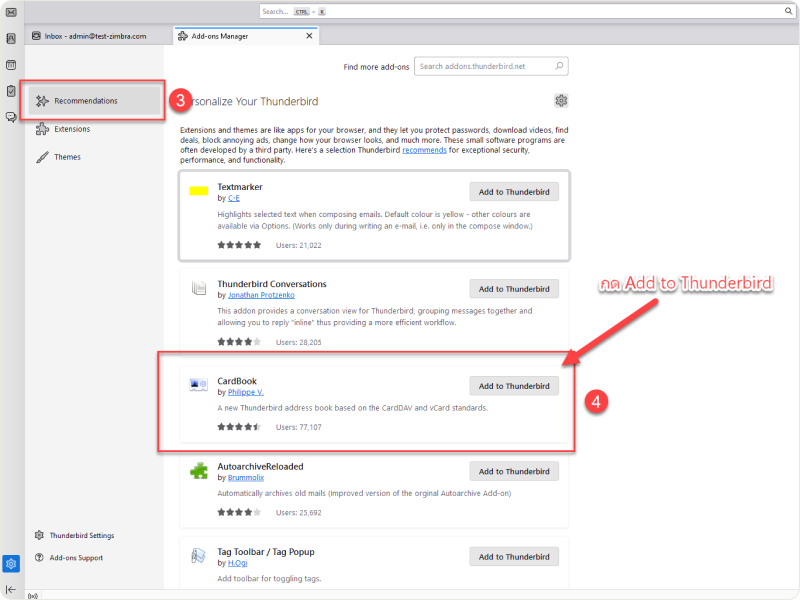
Task: Click the Textmarker star rating
Action: point(239,245)
